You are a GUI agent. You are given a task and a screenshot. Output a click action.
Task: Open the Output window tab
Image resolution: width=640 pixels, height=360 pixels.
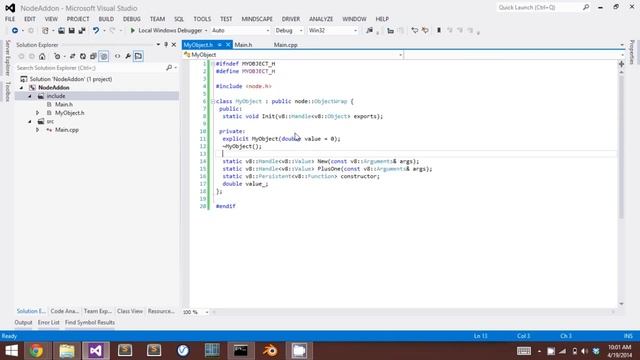[23, 322]
